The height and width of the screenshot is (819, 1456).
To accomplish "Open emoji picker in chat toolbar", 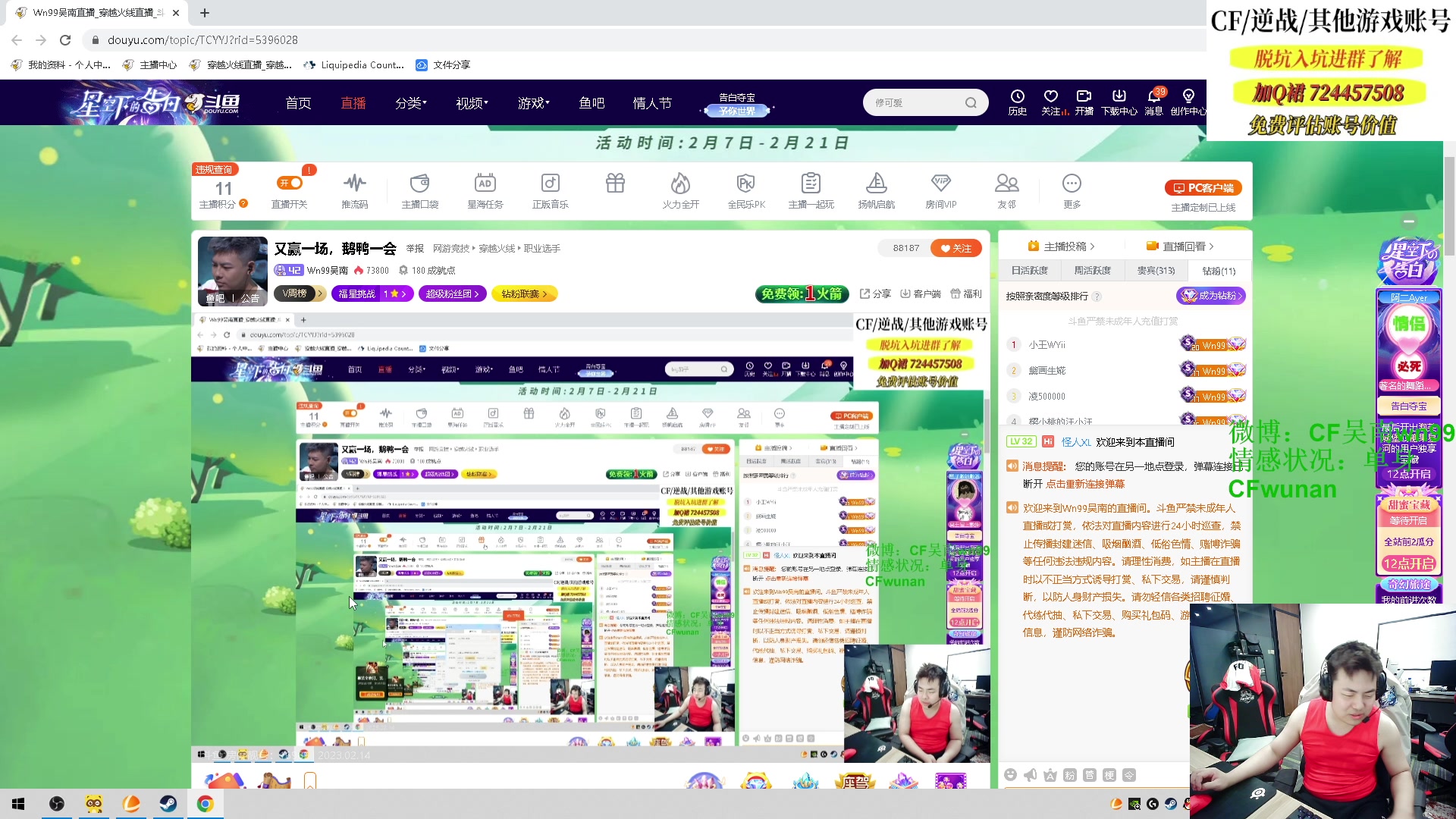I will click(1010, 774).
